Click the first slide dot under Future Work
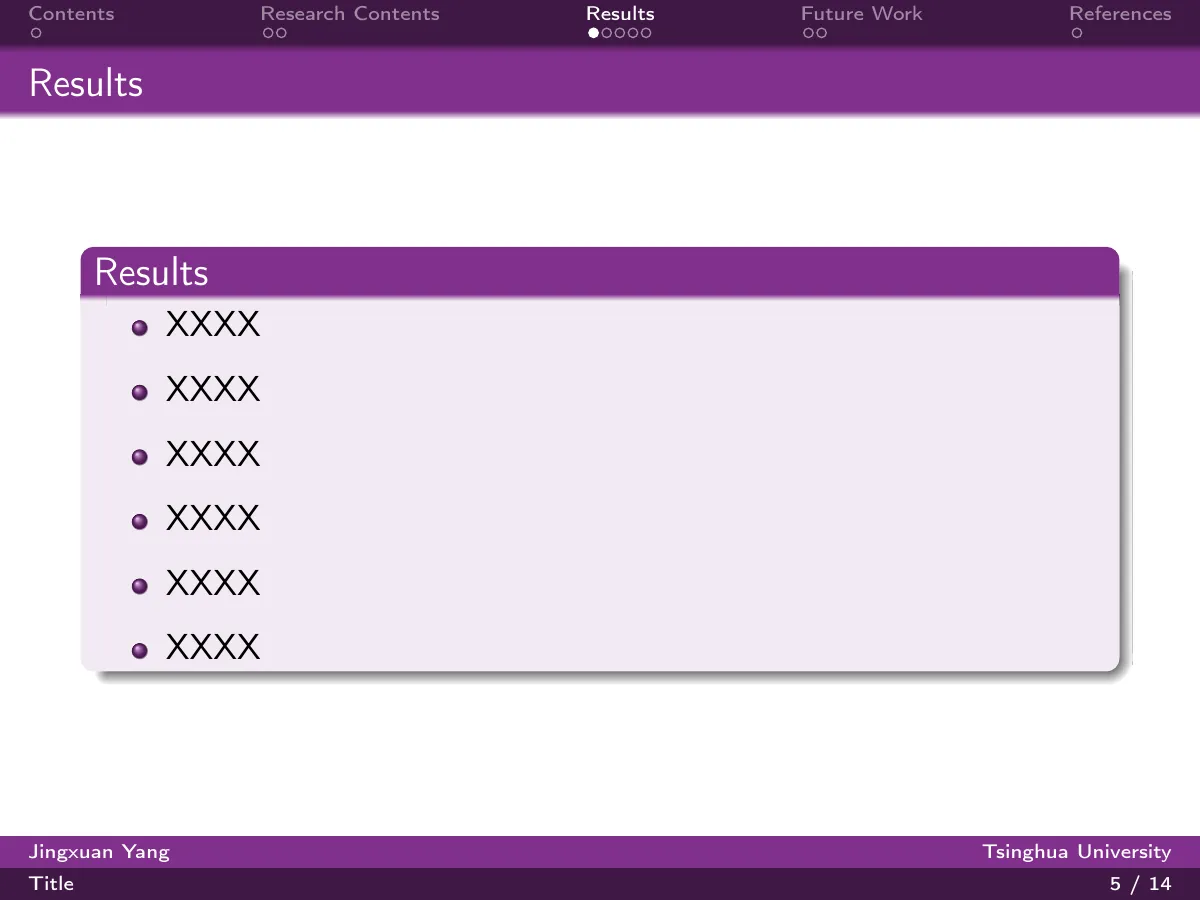1200x900 pixels. pyautogui.click(x=807, y=33)
